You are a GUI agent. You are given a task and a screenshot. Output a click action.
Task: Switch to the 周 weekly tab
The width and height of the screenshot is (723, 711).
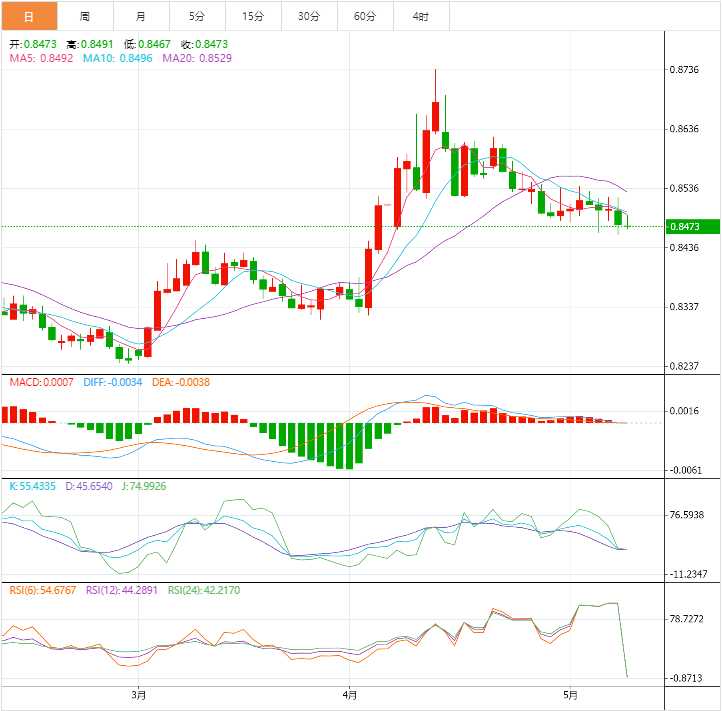tap(84, 17)
